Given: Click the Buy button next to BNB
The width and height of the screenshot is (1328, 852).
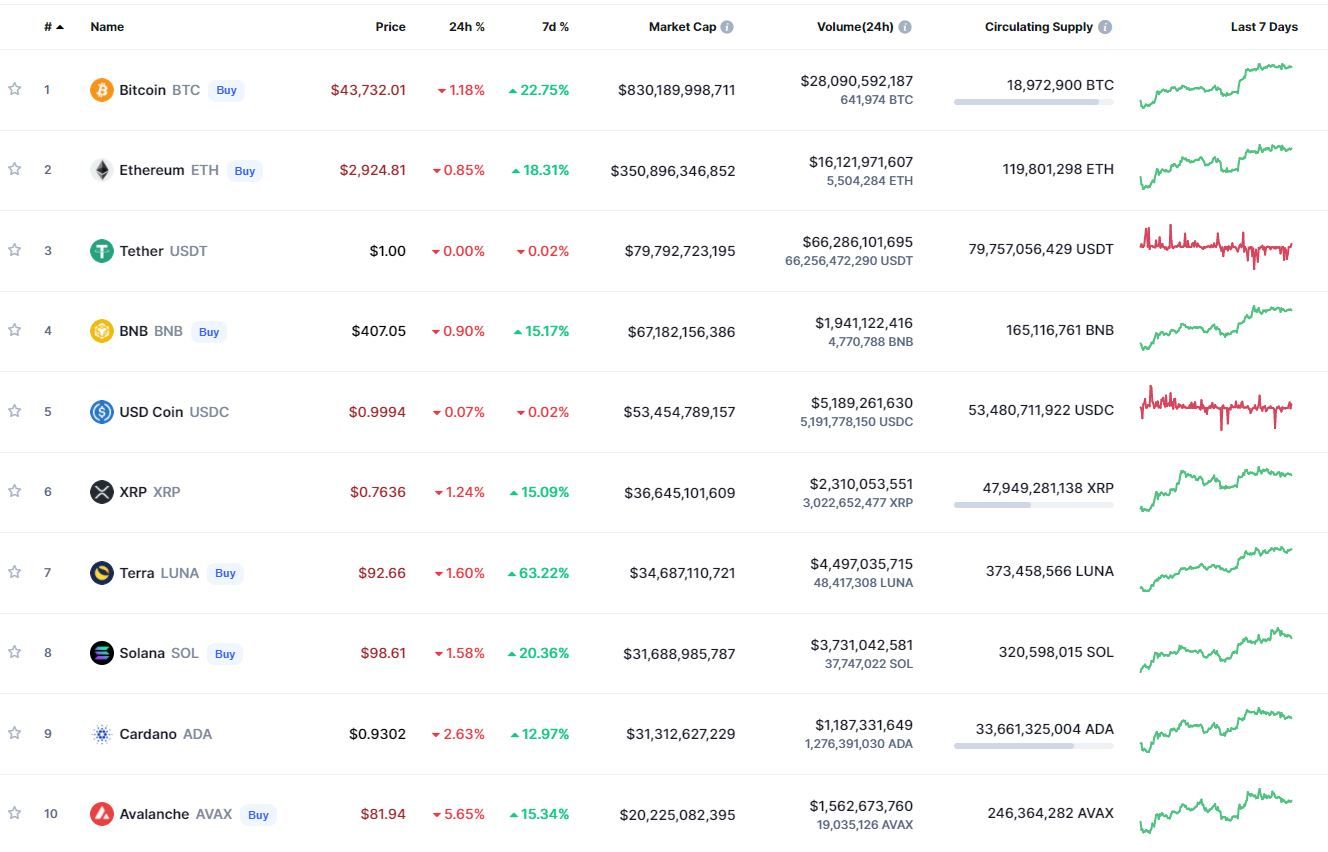Looking at the screenshot, I should (209, 332).
